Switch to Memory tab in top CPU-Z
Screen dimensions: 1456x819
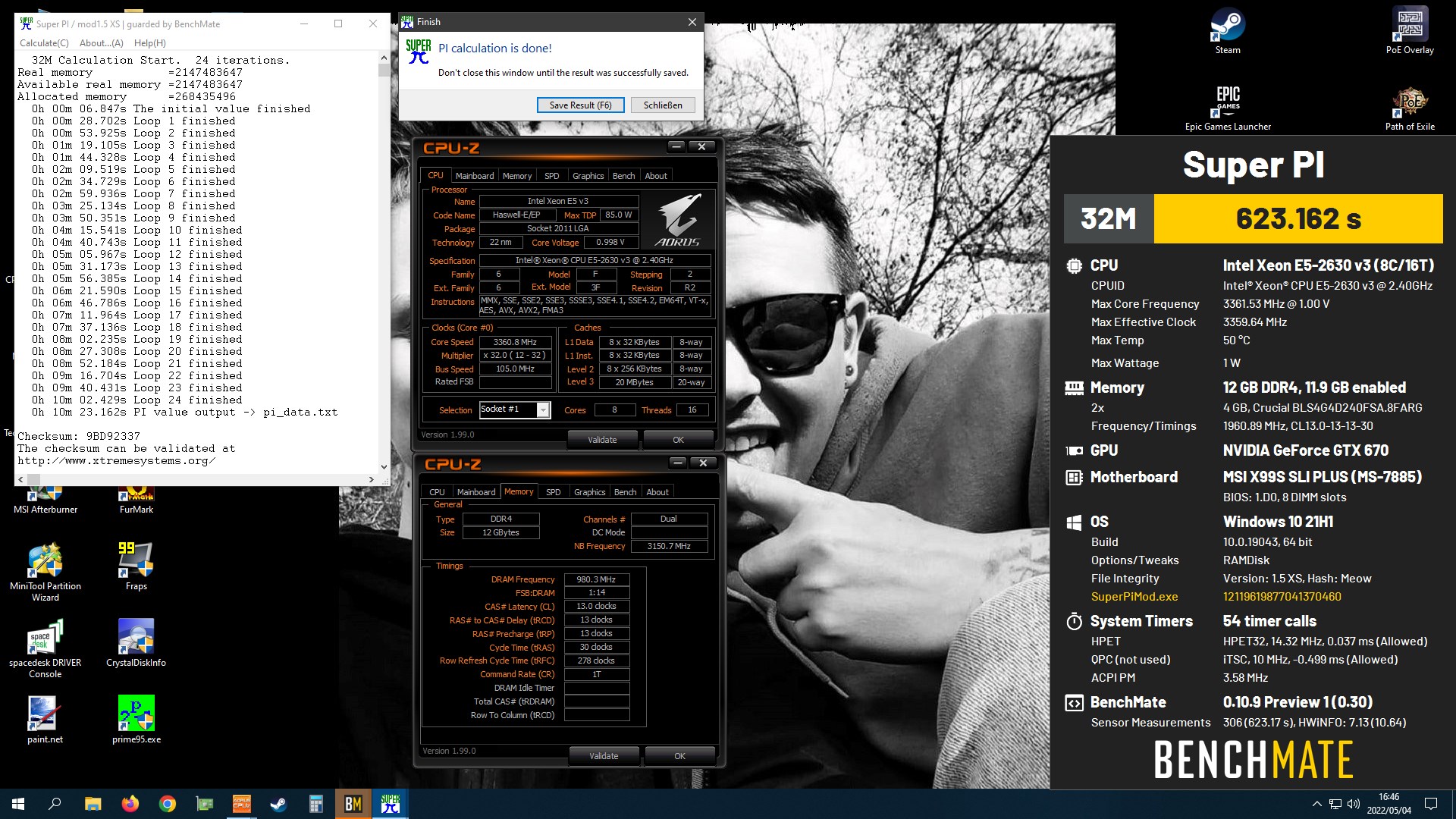click(517, 176)
